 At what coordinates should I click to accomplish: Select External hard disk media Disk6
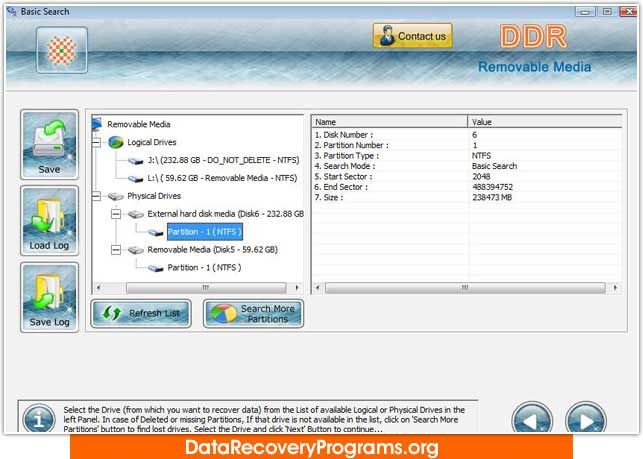[226, 214]
